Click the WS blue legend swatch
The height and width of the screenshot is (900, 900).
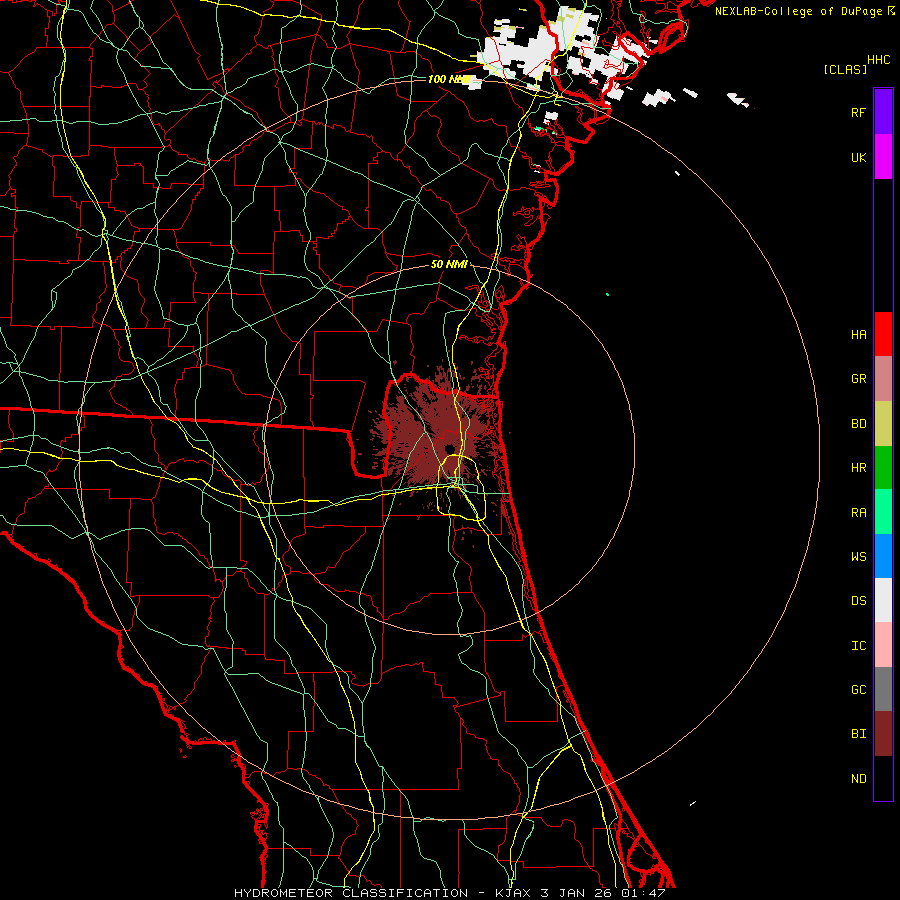[x=883, y=556]
